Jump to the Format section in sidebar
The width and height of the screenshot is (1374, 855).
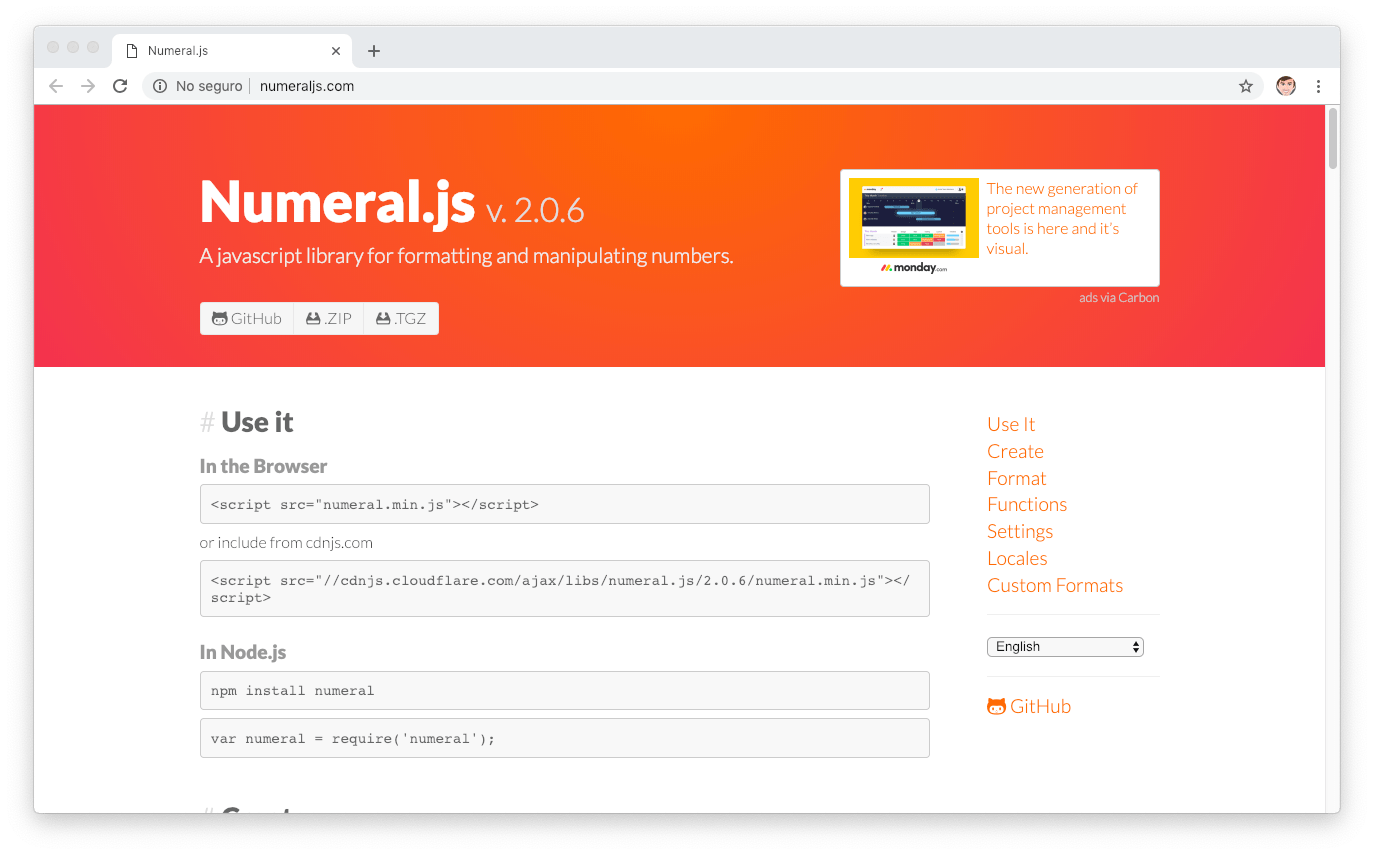(x=1016, y=478)
